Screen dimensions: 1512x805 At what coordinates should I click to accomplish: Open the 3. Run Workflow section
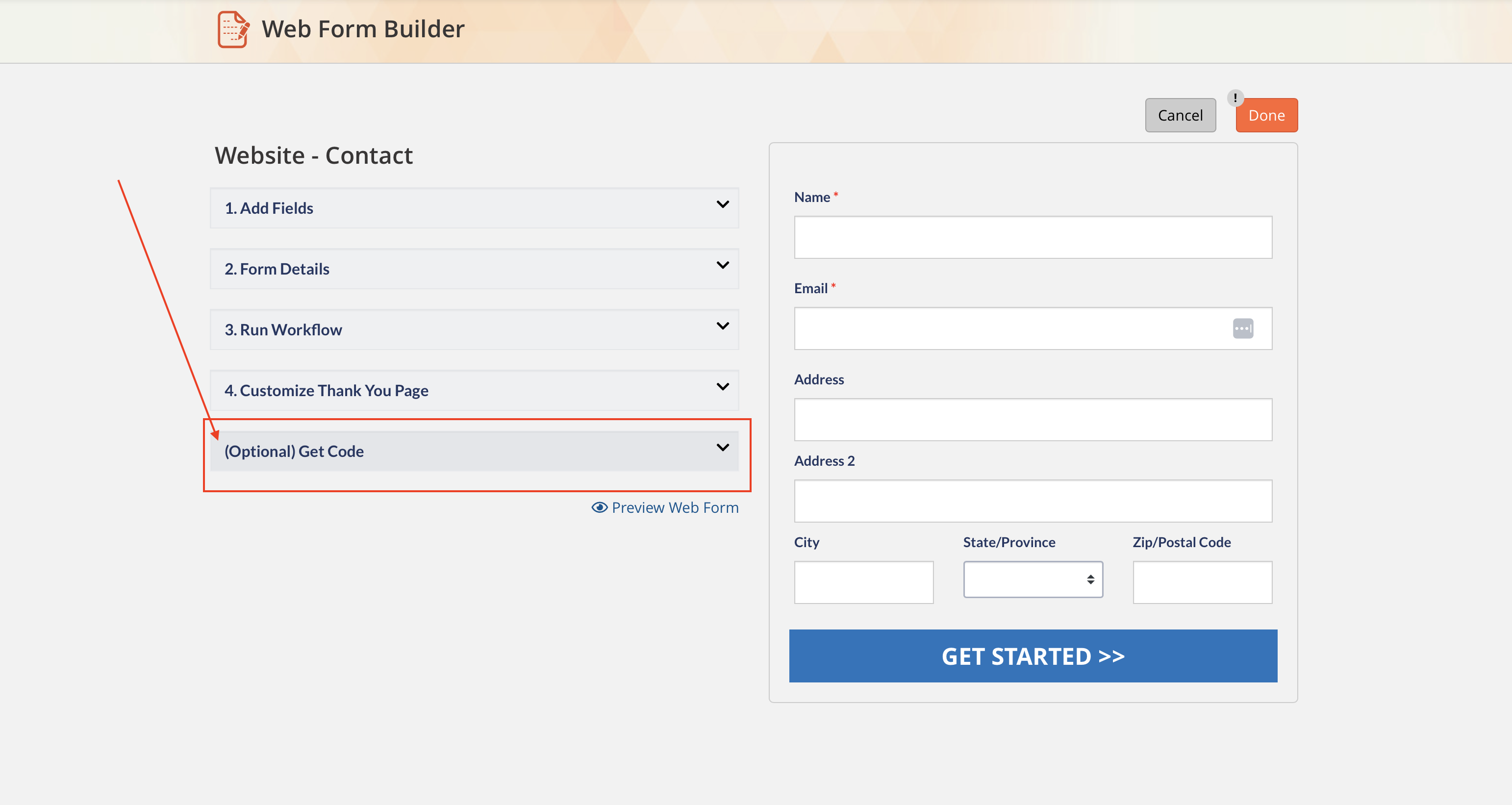pos(474,330)
